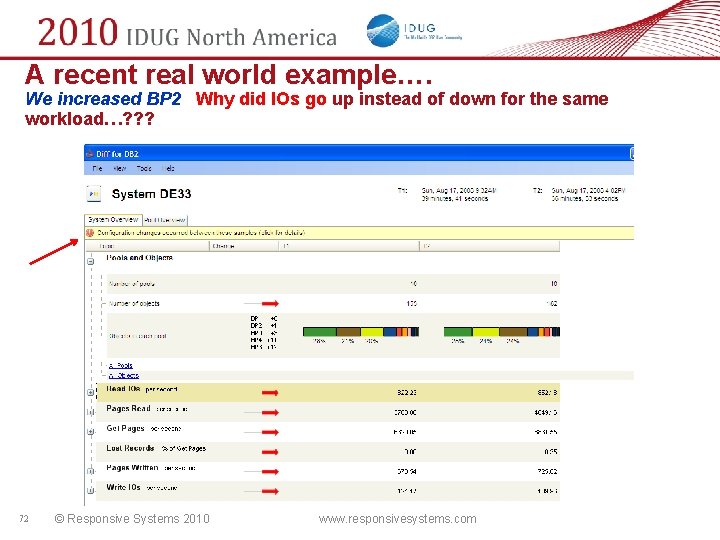Click the T1 value in Read IOs row
The image size is (720, 540).
point(407,393)
